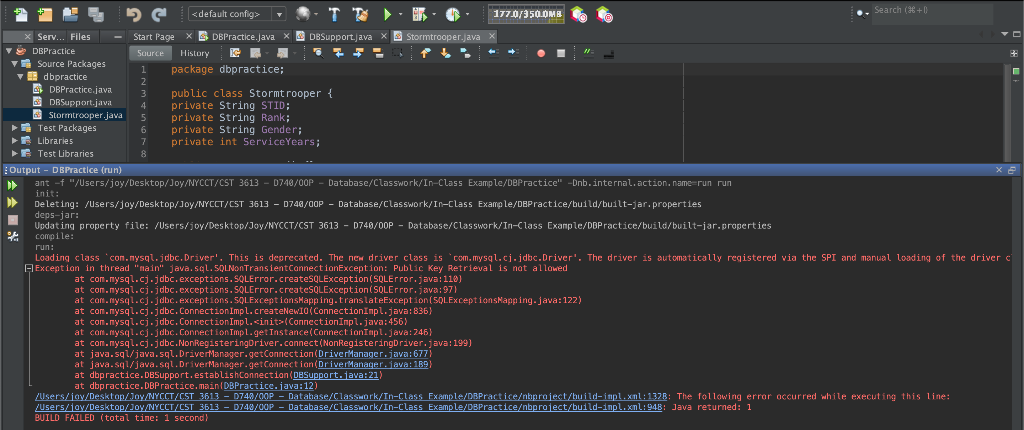The image size is (1024, 430).
Task: Collapse the Source Packages node
Action: click(14, 64)
